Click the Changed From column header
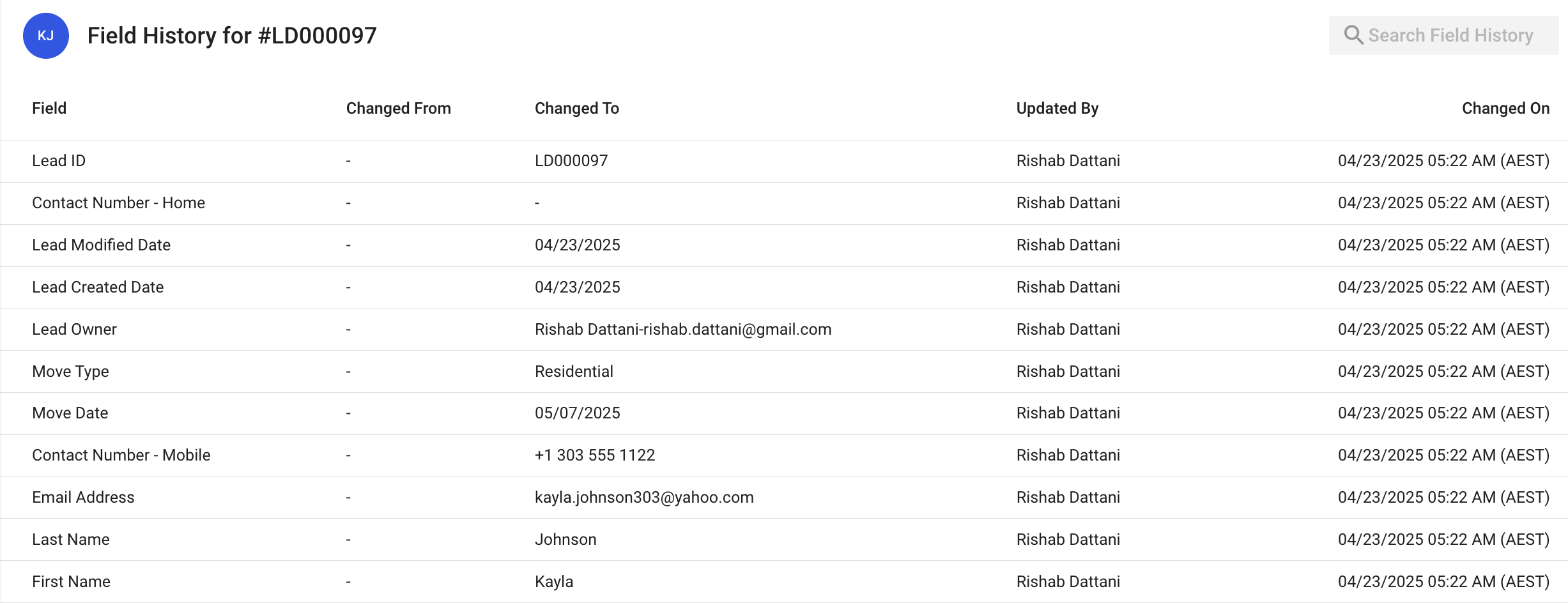The image size is (1568, 603). point(398,109)
